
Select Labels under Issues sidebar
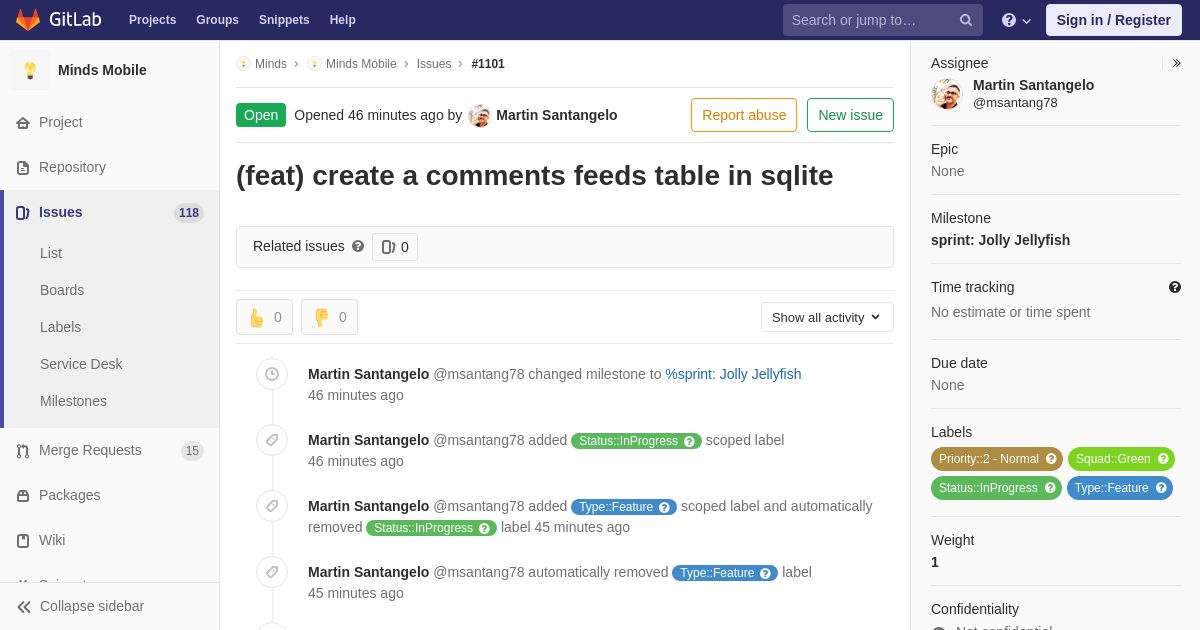(x=60, y=327)
